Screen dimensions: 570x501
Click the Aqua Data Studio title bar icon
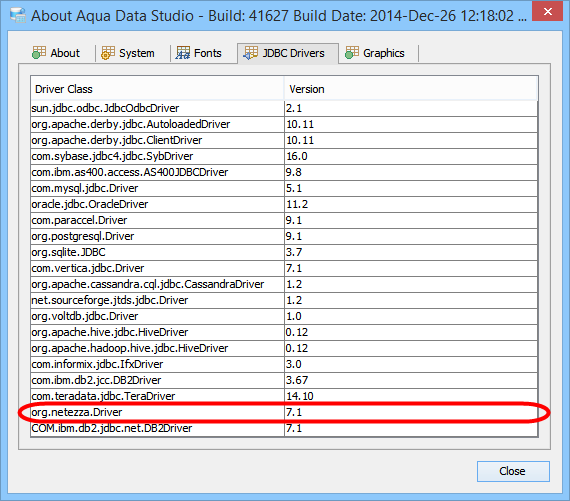(x=18, y=15)
